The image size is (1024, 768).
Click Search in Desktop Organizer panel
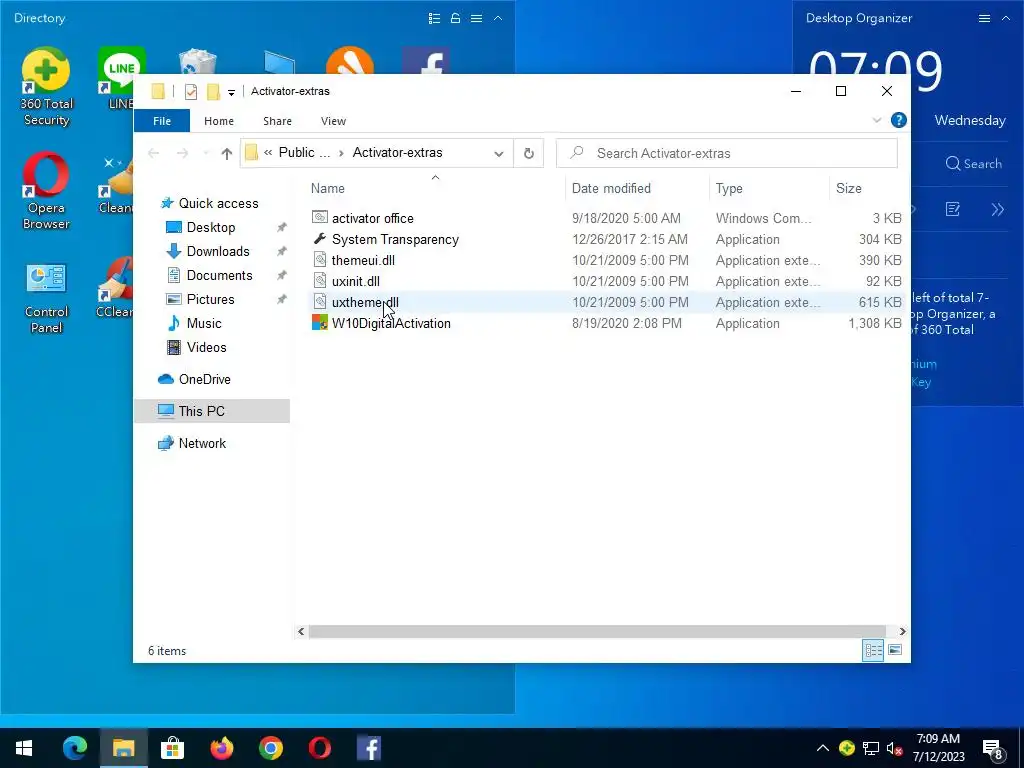[973, 164]
